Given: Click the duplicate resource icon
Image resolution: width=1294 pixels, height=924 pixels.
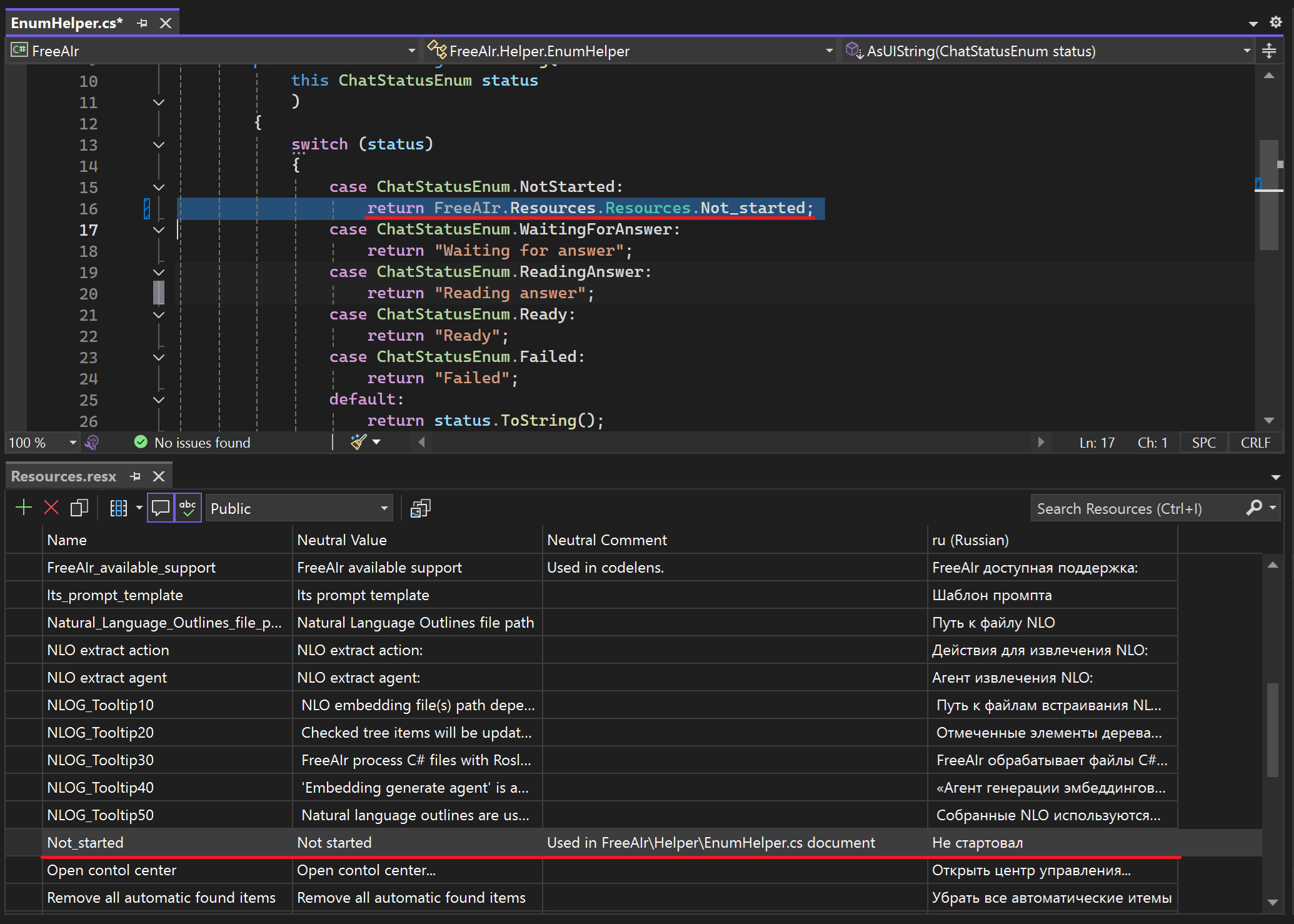Looking at the screenshot, I should click(x=79, y=508).
